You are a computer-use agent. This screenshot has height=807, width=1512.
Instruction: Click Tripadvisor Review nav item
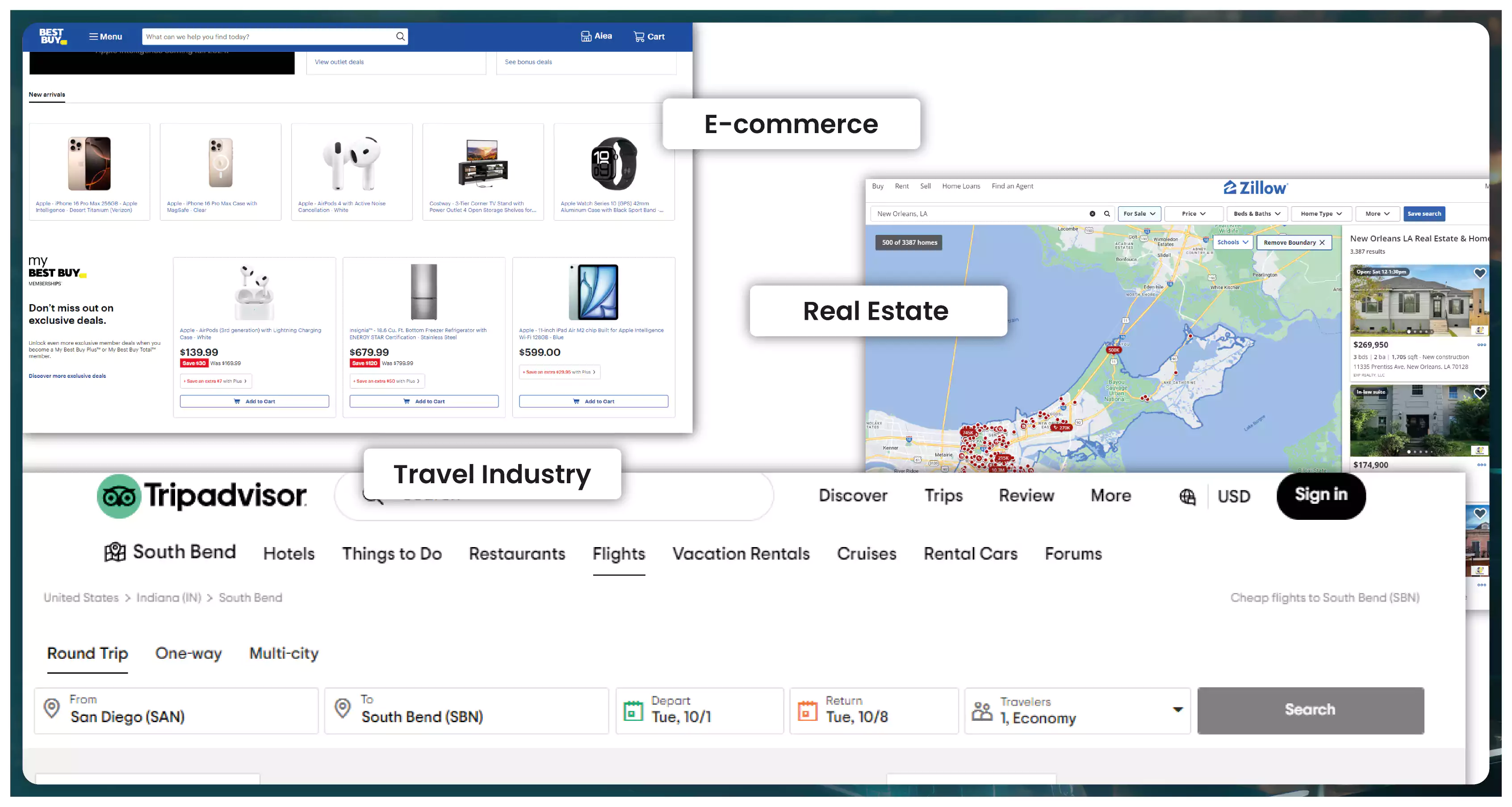(1026, 496)
